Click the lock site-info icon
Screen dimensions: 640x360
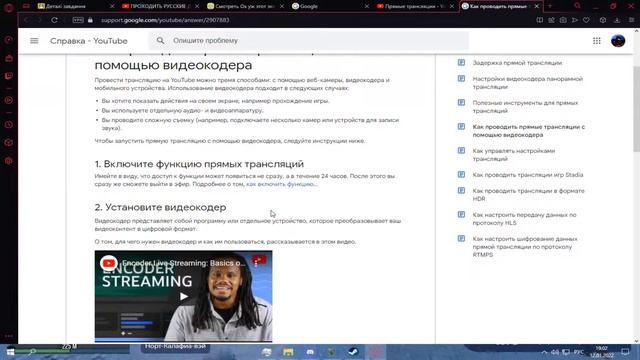click(x=90, y=20)
